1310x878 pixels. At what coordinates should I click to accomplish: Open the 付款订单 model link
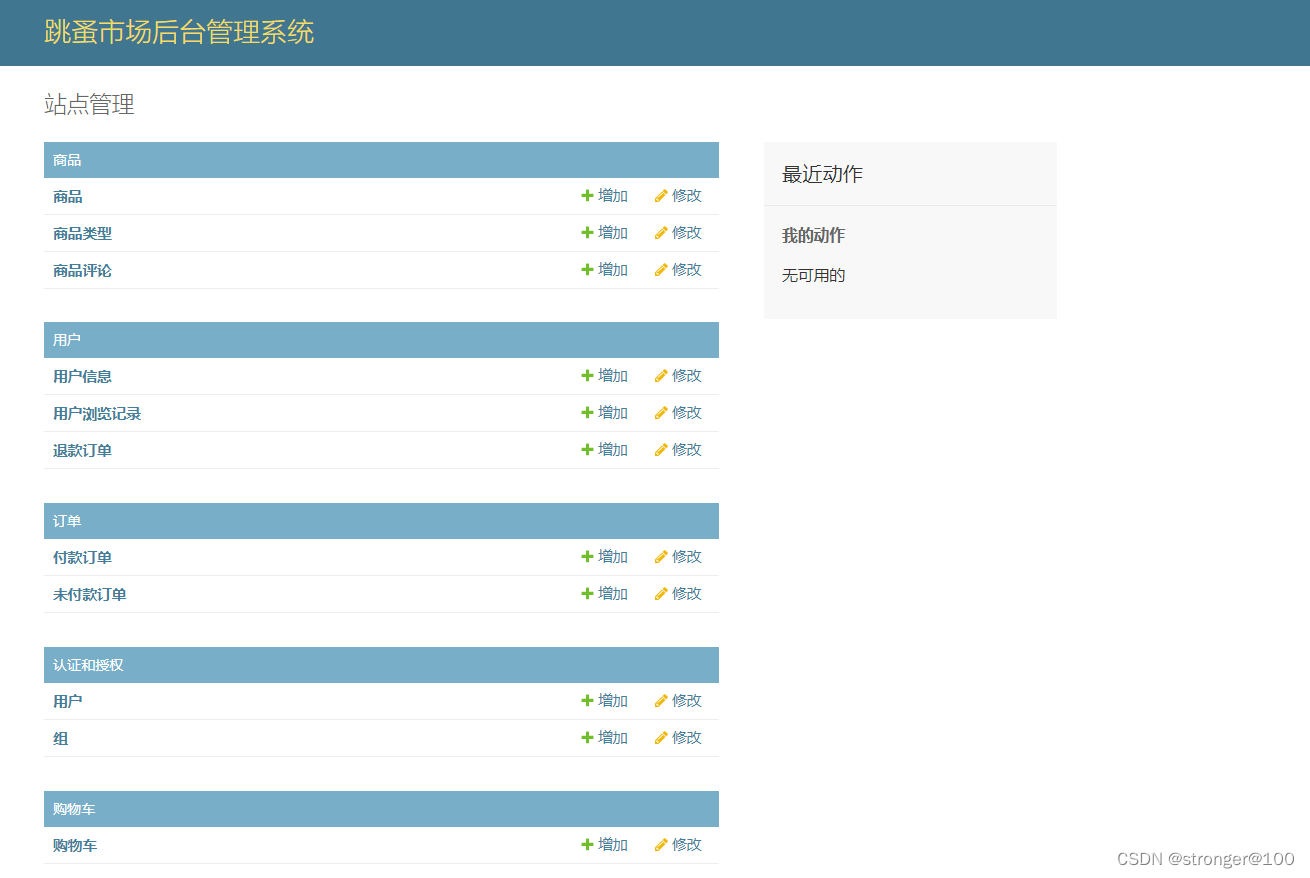(82, 558)
